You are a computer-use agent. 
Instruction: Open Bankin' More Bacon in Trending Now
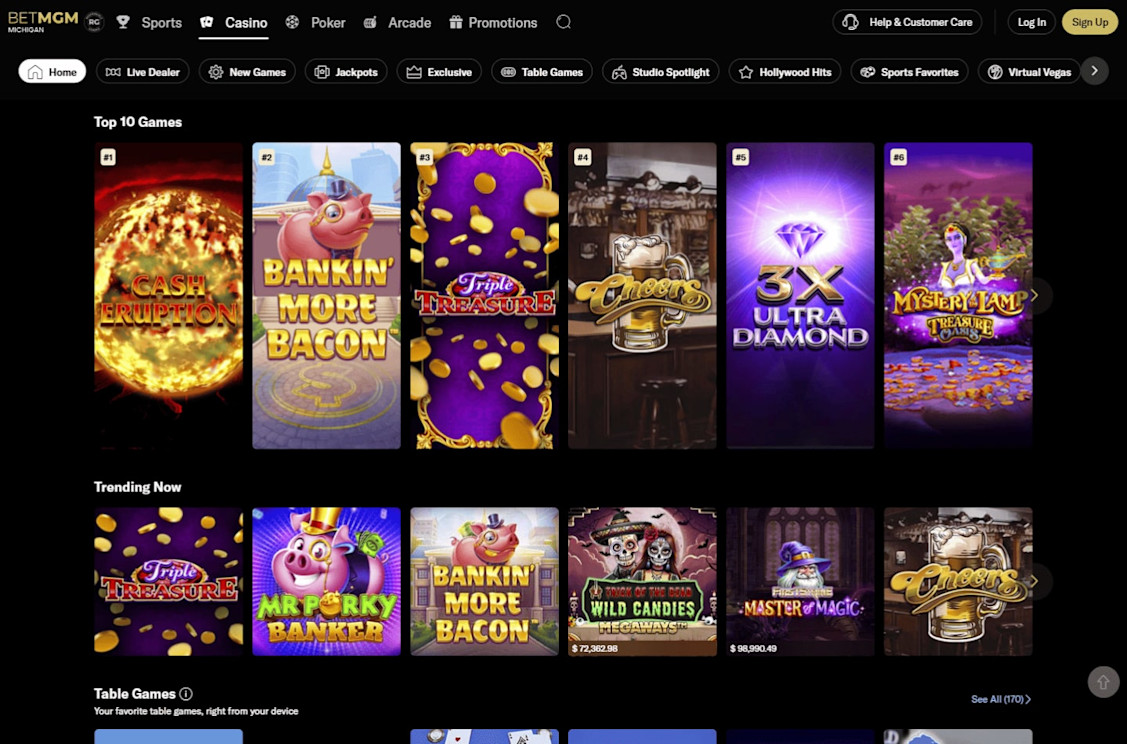point(484,582)
